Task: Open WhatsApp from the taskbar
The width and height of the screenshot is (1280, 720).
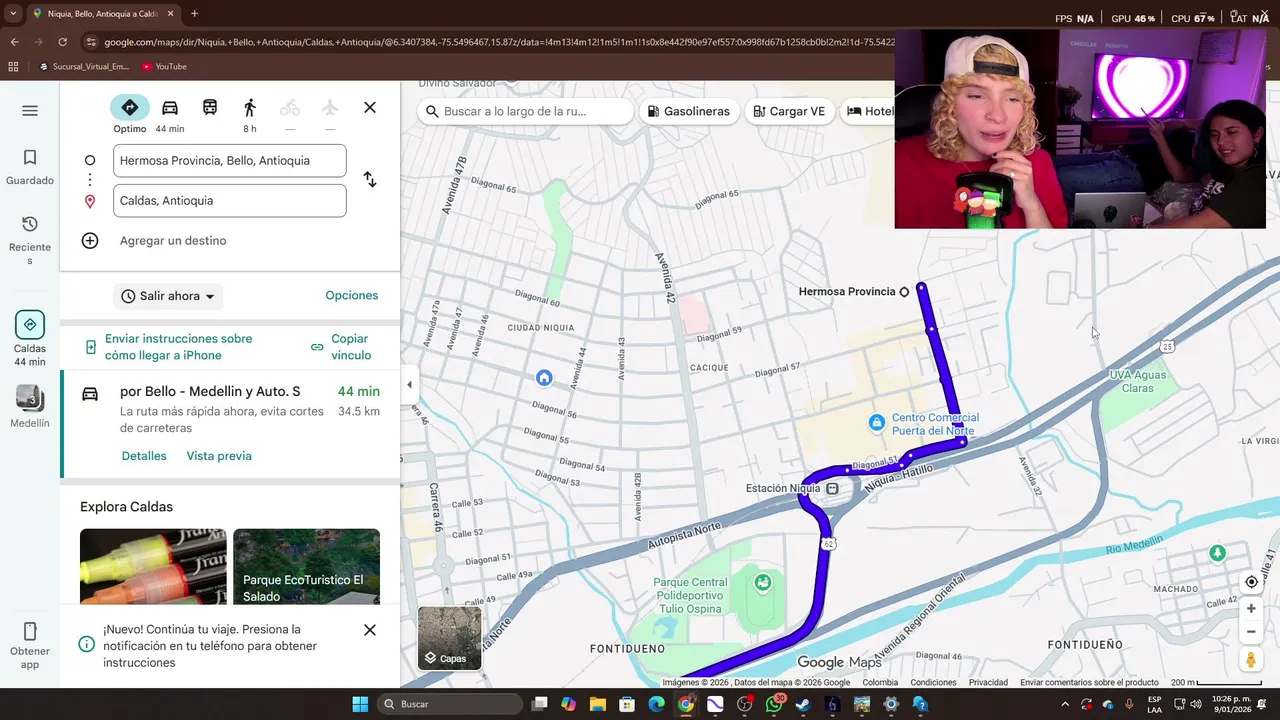Action: pos(774,704)
